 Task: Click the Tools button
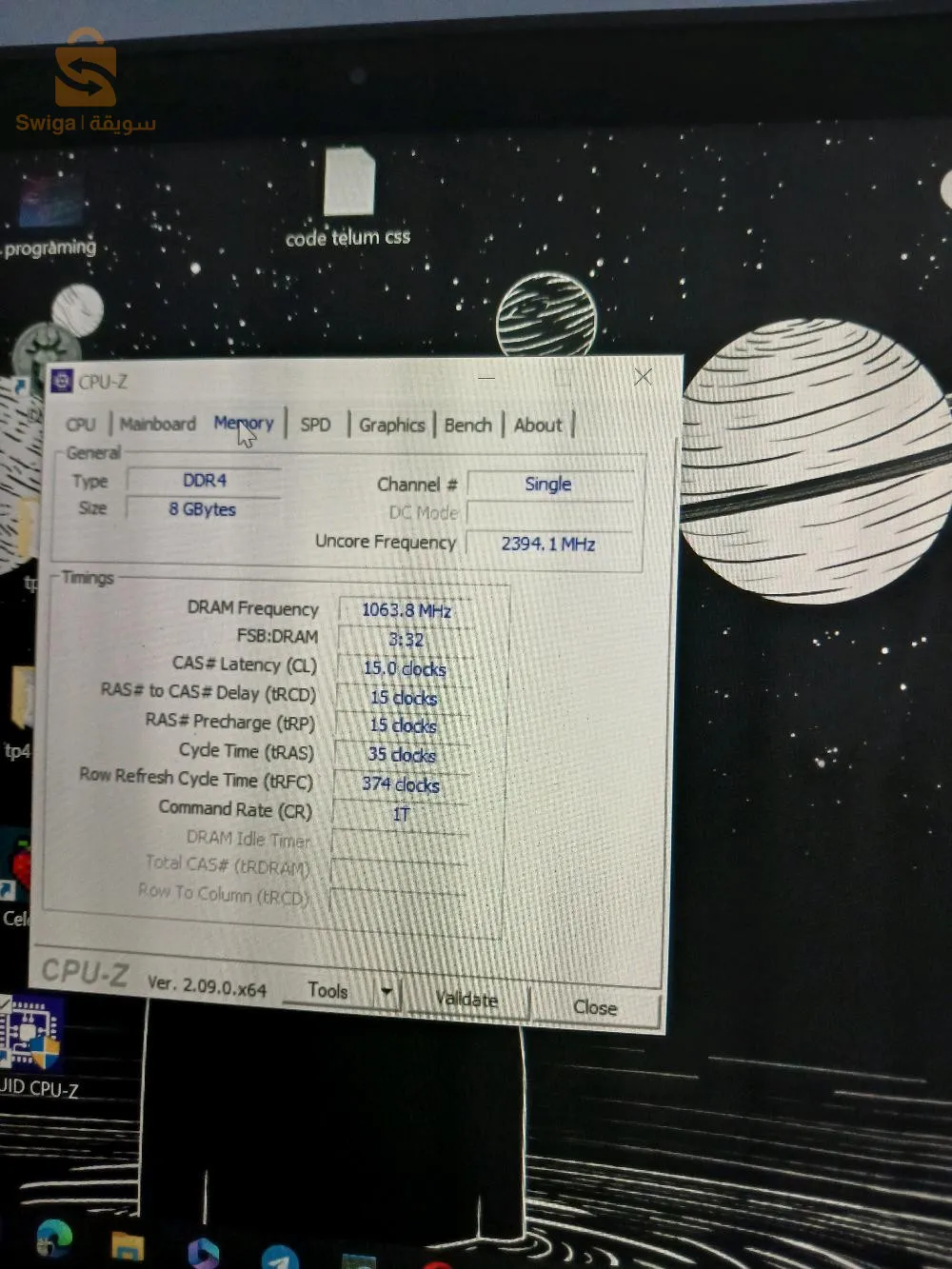(x=328, y=991)
